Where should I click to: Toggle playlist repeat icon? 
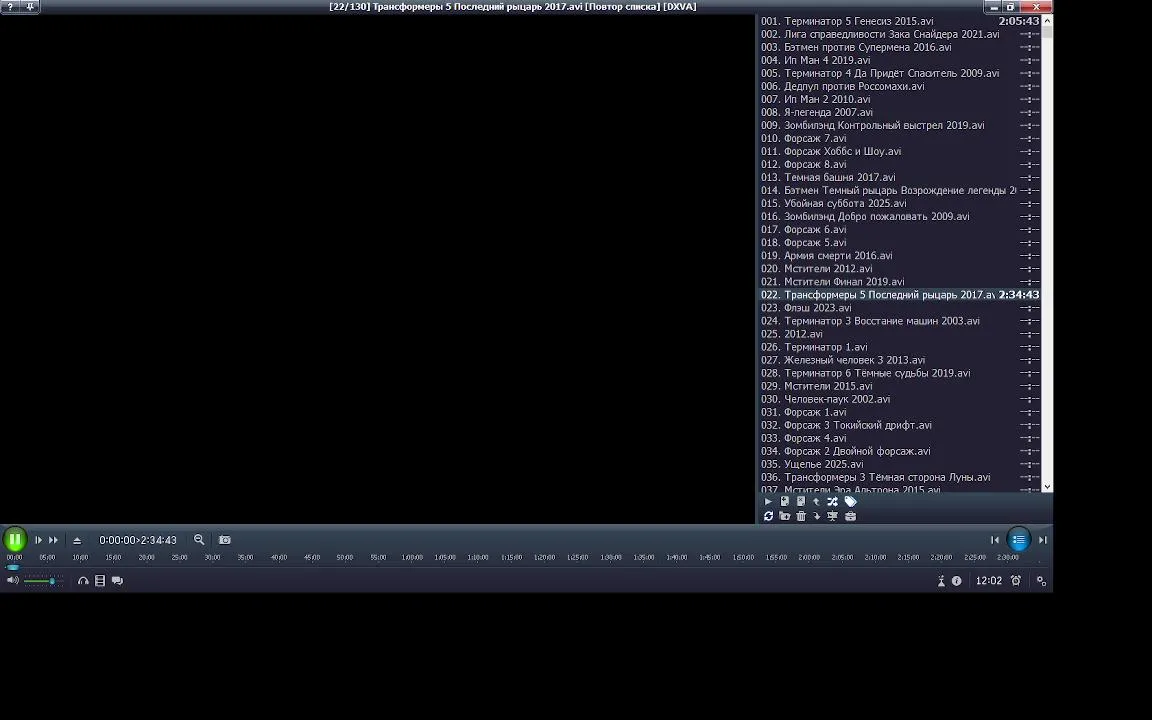click(768, 516)
